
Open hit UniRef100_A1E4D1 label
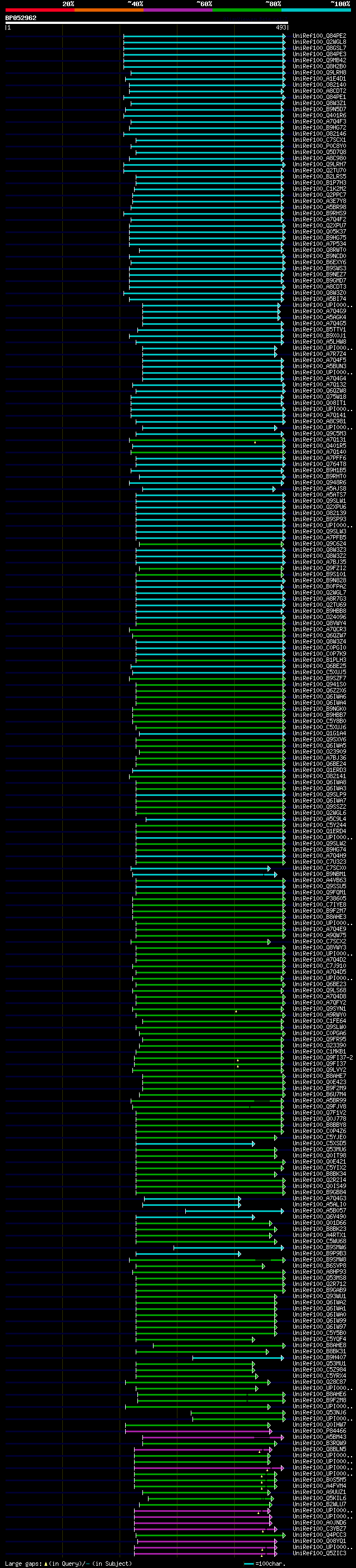coord(319,78)
